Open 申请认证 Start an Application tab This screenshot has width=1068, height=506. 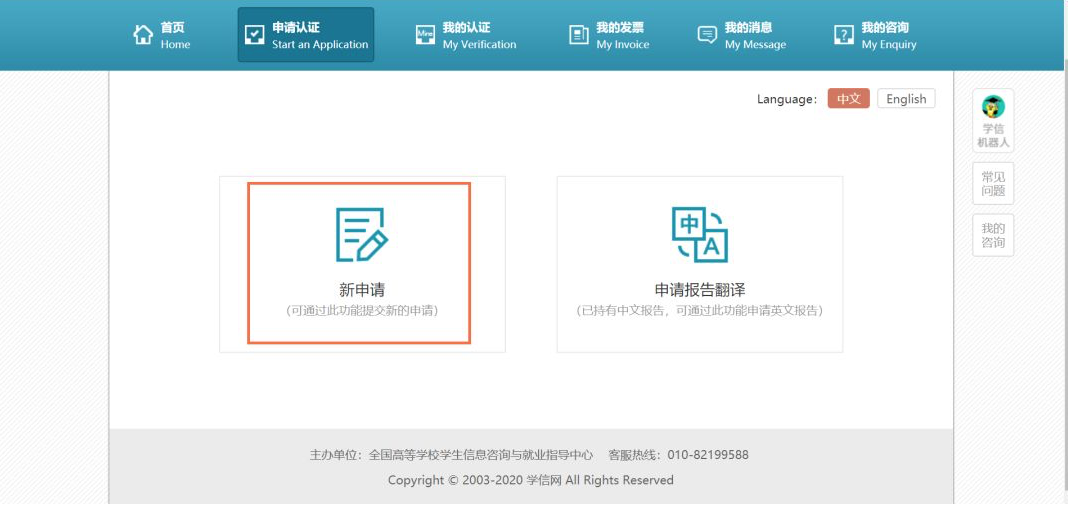point(306,35)
